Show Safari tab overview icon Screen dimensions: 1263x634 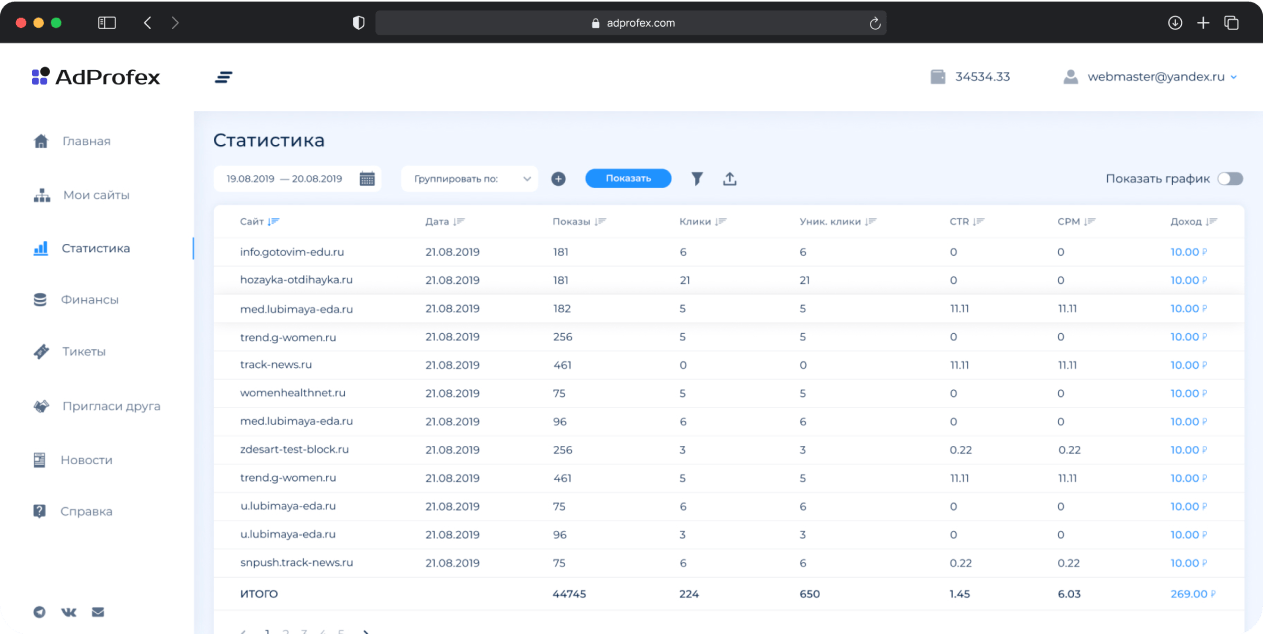1231,22
